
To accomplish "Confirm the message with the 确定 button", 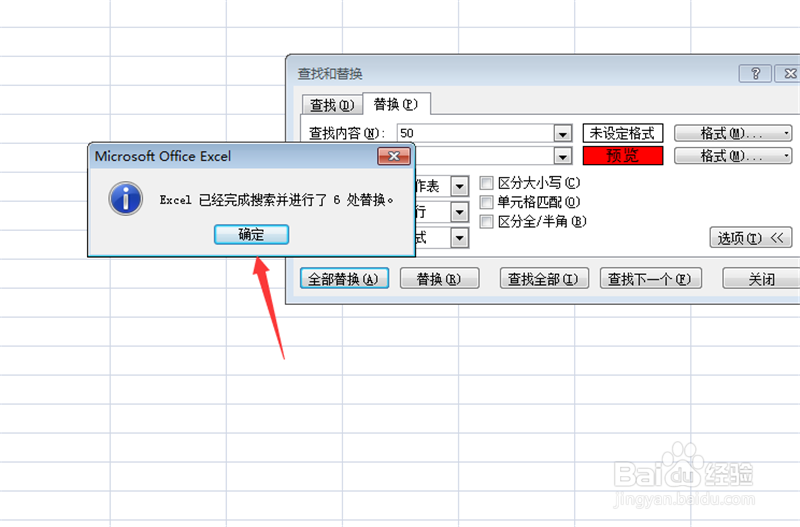I will [251, 234].
